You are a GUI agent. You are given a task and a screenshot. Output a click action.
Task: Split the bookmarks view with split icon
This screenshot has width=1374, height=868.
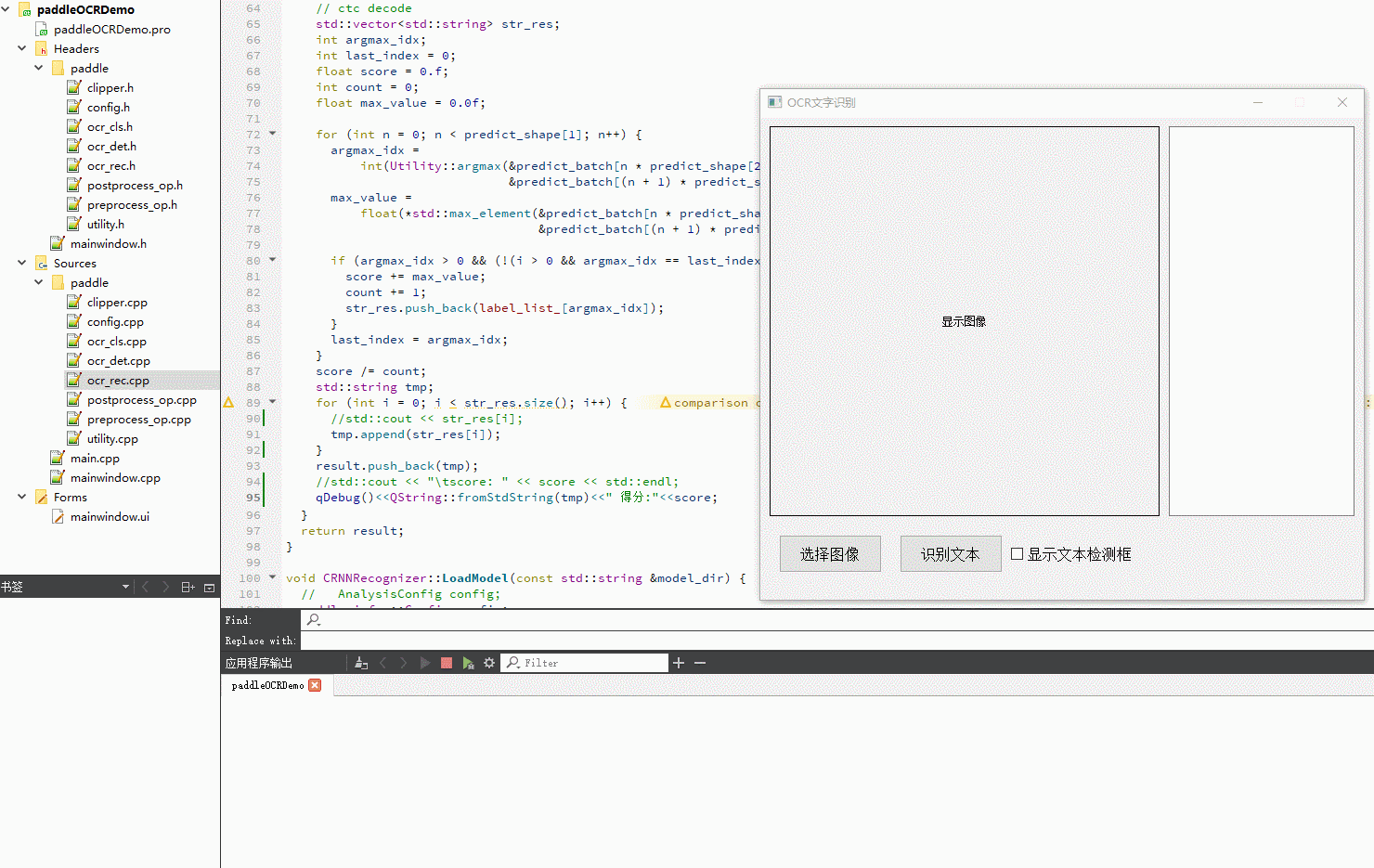click(188, 586)
